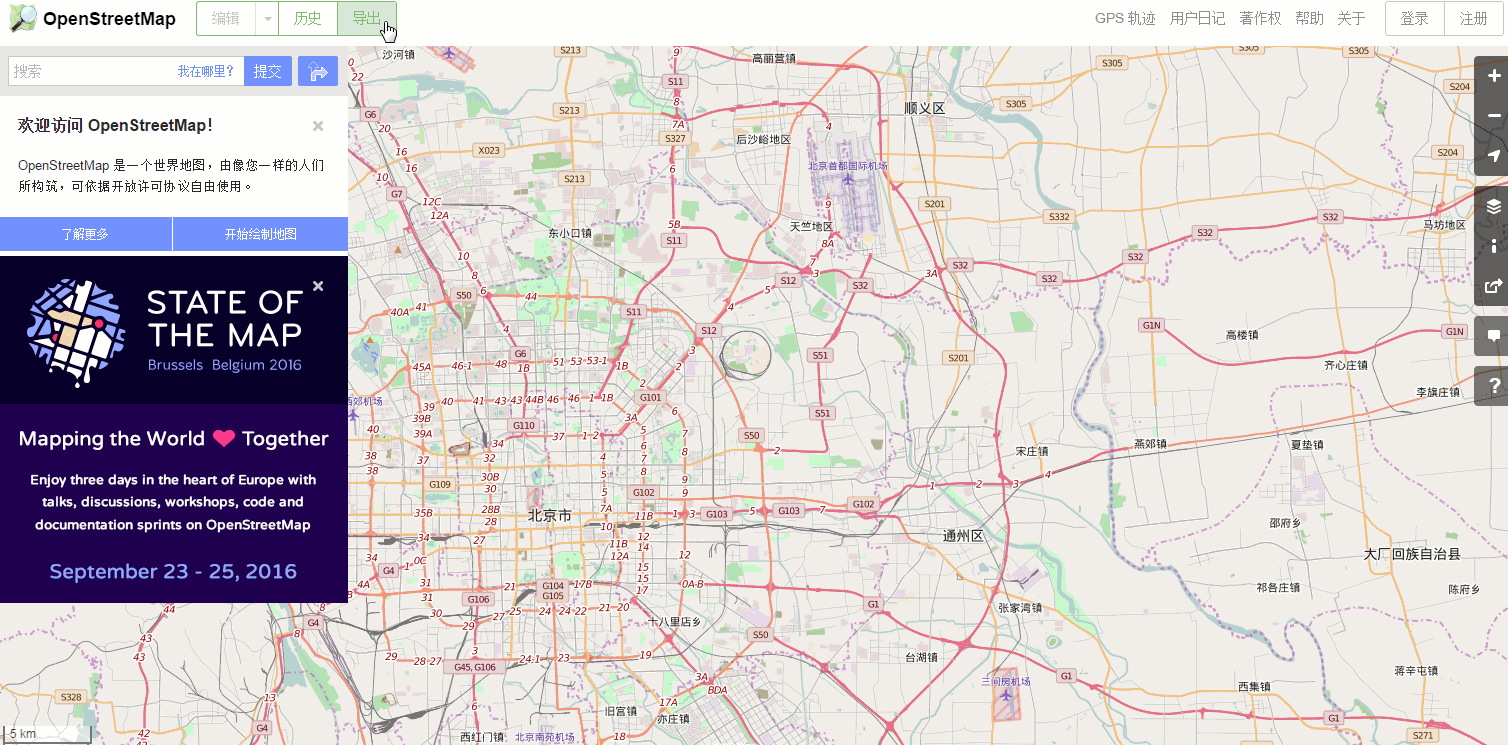This screenshot has width=1508, height=745.
Task: Click the 顺义区 map label
Action: 924,108
